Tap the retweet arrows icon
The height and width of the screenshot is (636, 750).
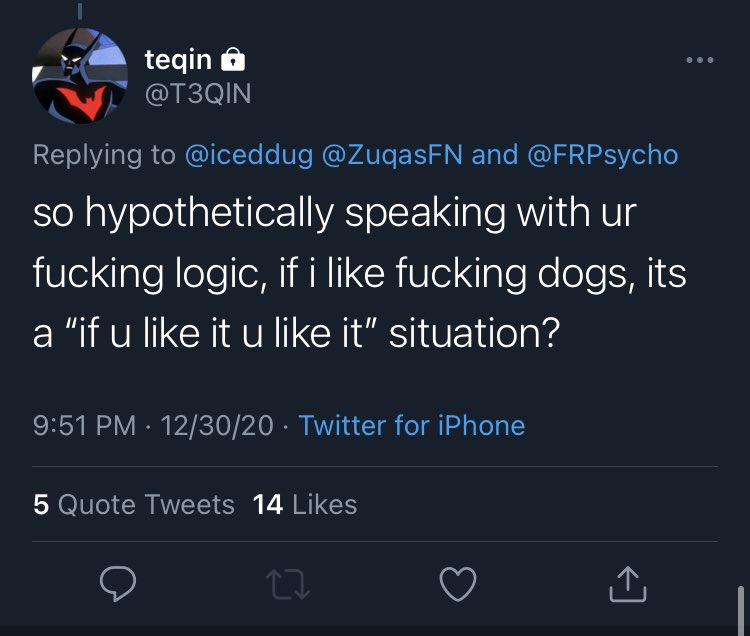click(x=288, y=585)
